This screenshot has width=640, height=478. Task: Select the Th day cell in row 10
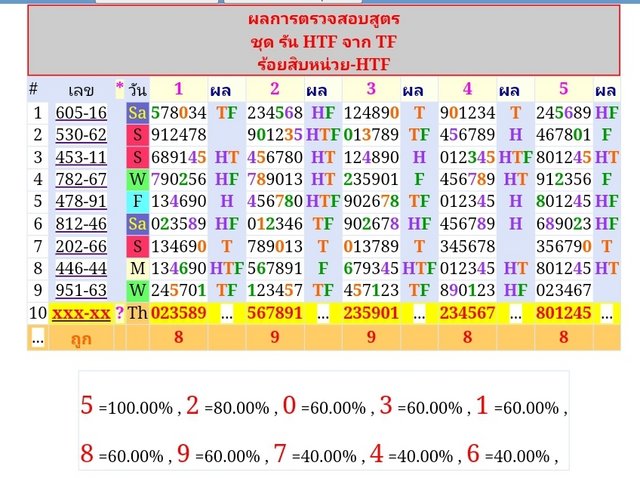138,313
